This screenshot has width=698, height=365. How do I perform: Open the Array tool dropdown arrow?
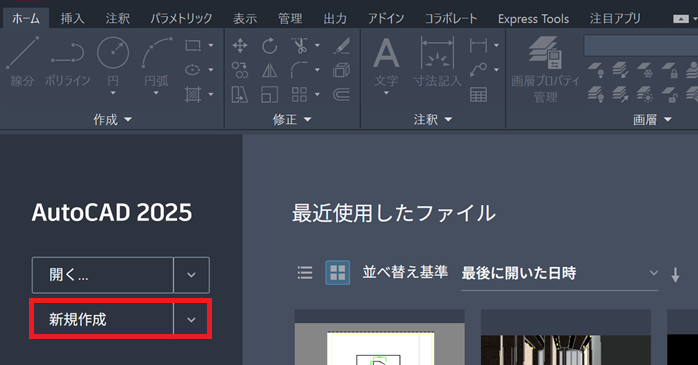[317, 94]
